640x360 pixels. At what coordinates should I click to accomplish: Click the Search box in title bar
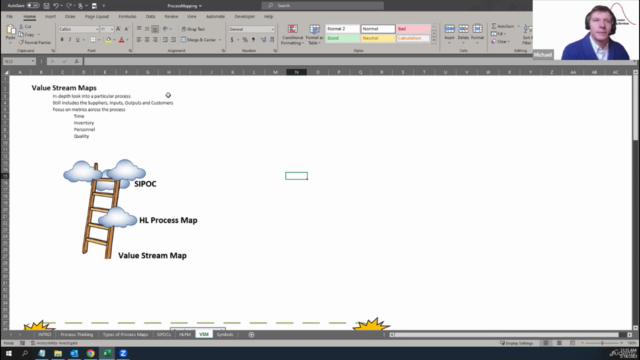[x=322, y=6]
